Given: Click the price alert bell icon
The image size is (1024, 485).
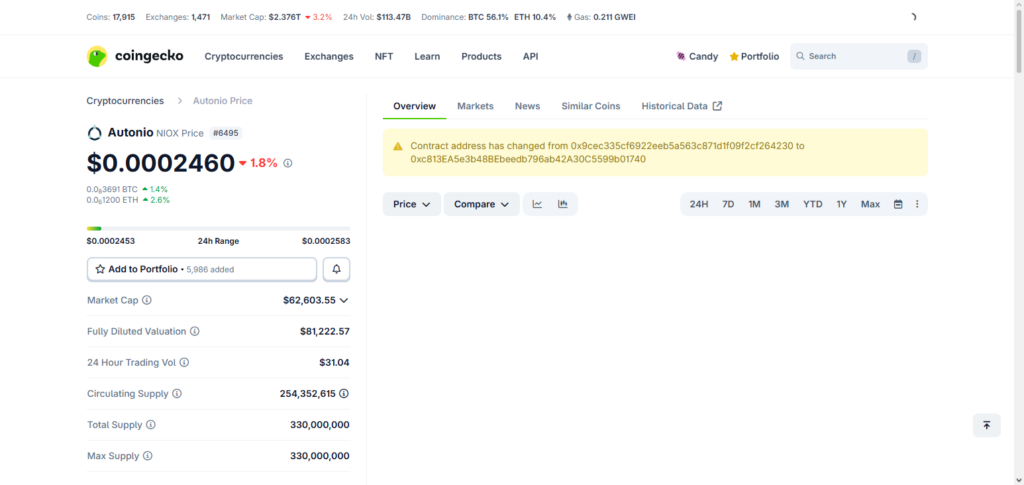Looking at the screenshot, I should tap(336, 269).
